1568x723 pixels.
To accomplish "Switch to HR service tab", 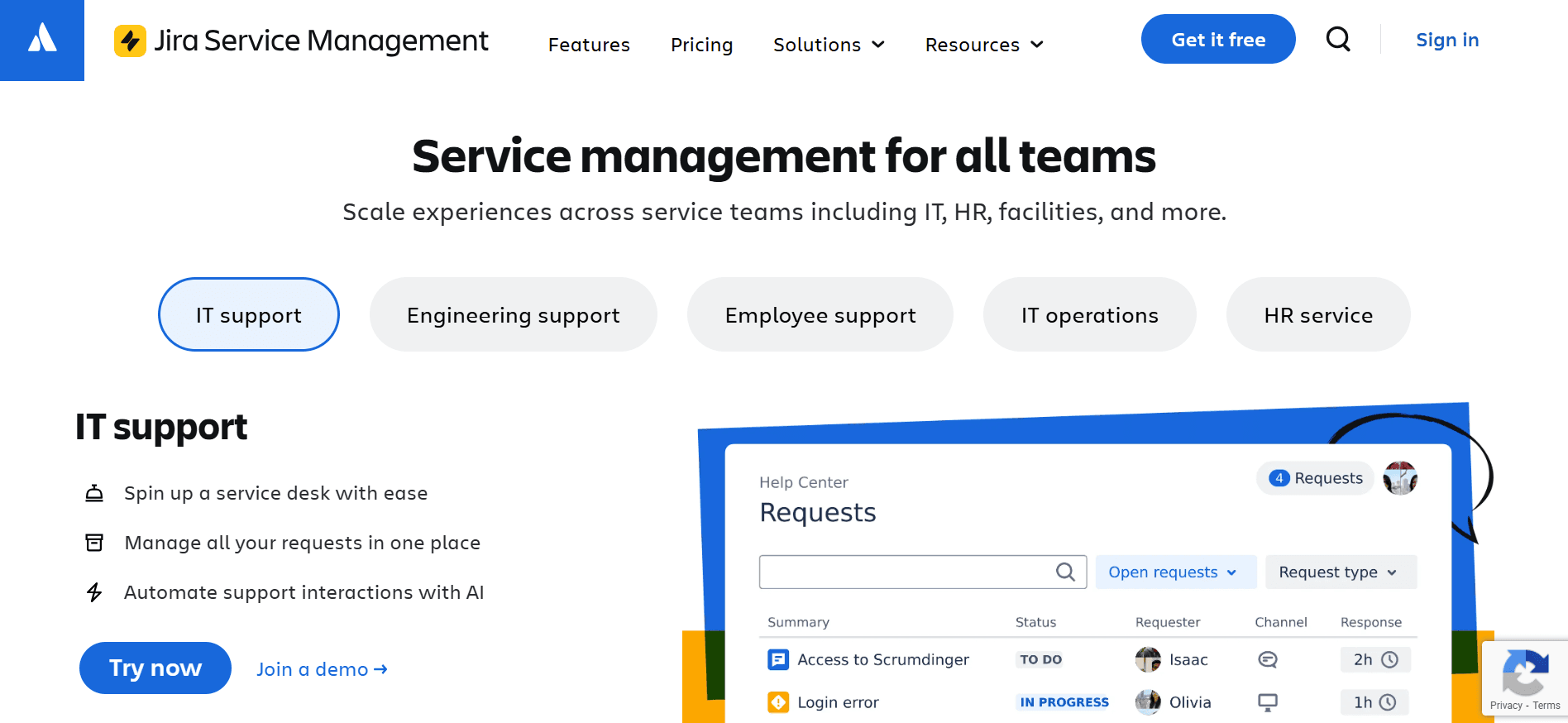I will 1318,314.
